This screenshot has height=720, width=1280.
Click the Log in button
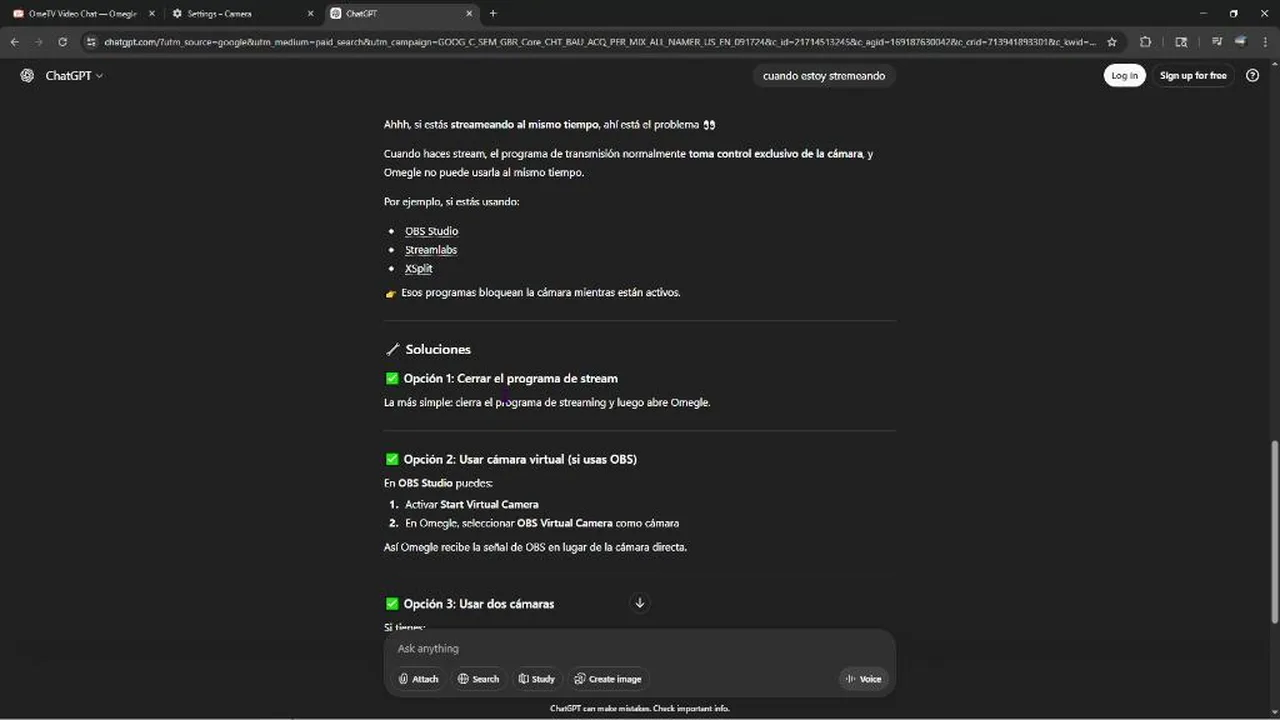coord(1124,76)
